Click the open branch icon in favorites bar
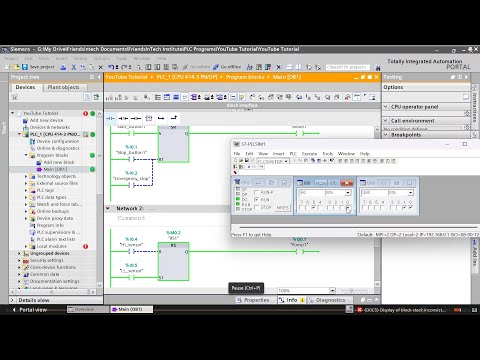The width and height of the screenshot is (480, 360). [x=161, y=118]
